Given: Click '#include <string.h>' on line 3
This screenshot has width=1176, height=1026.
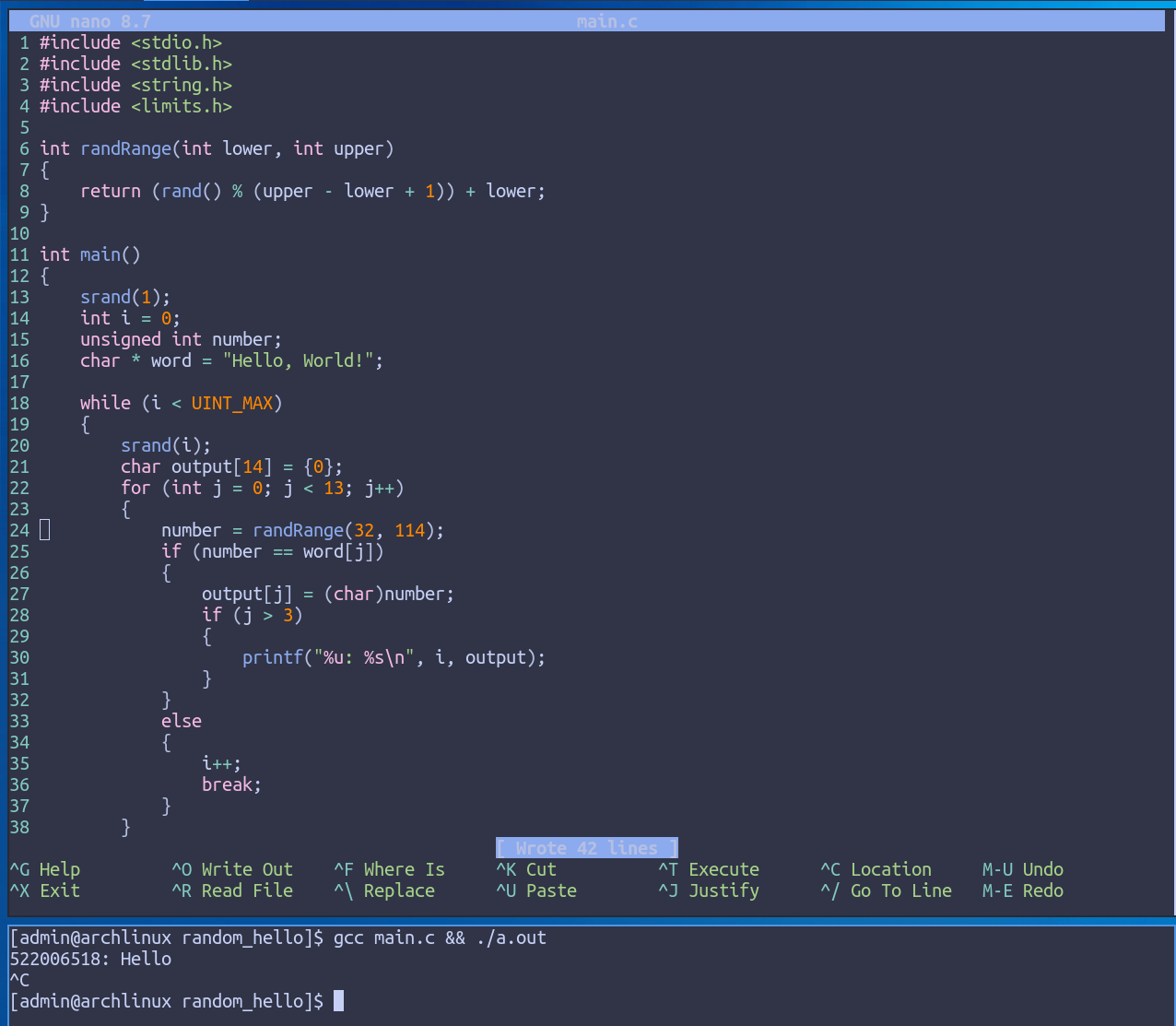Looking at the screenshot, I should pos(135,85).
